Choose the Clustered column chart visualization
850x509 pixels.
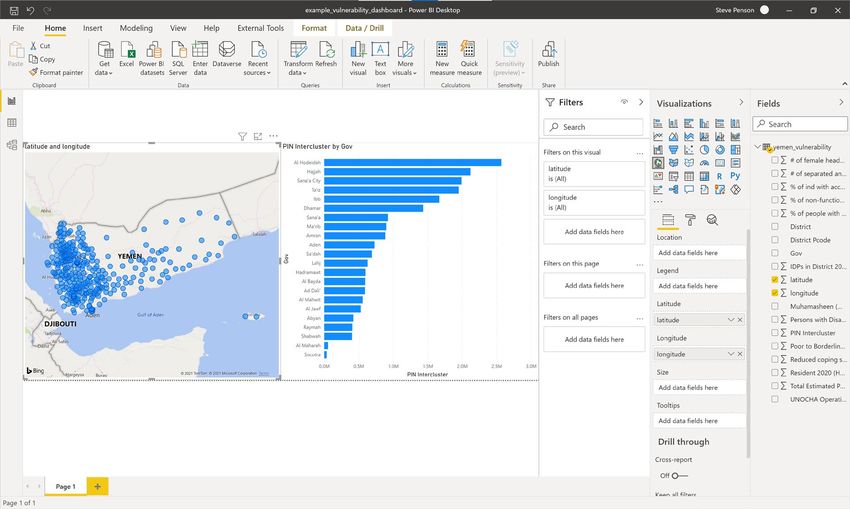[x=704, y=123]
